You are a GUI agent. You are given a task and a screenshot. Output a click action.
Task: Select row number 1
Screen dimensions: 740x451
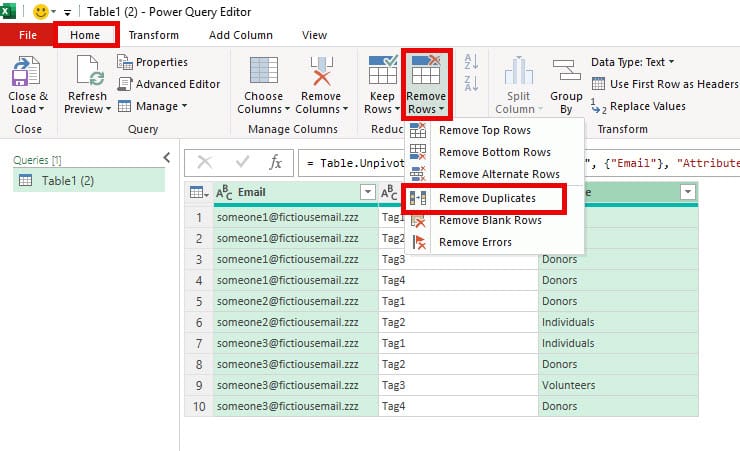[199, 217]
